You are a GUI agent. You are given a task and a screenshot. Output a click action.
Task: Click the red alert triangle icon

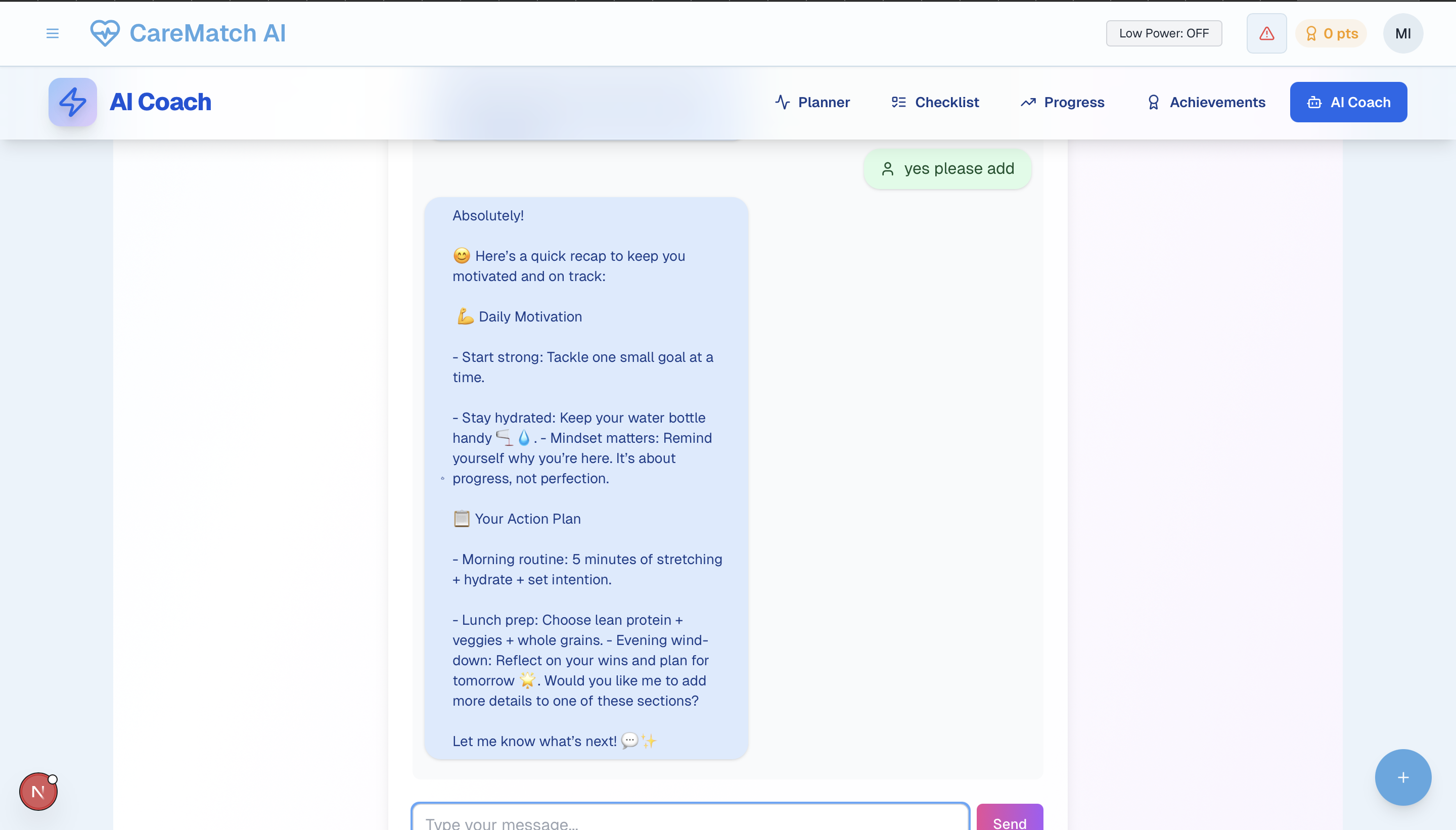tap(1266, 34)
